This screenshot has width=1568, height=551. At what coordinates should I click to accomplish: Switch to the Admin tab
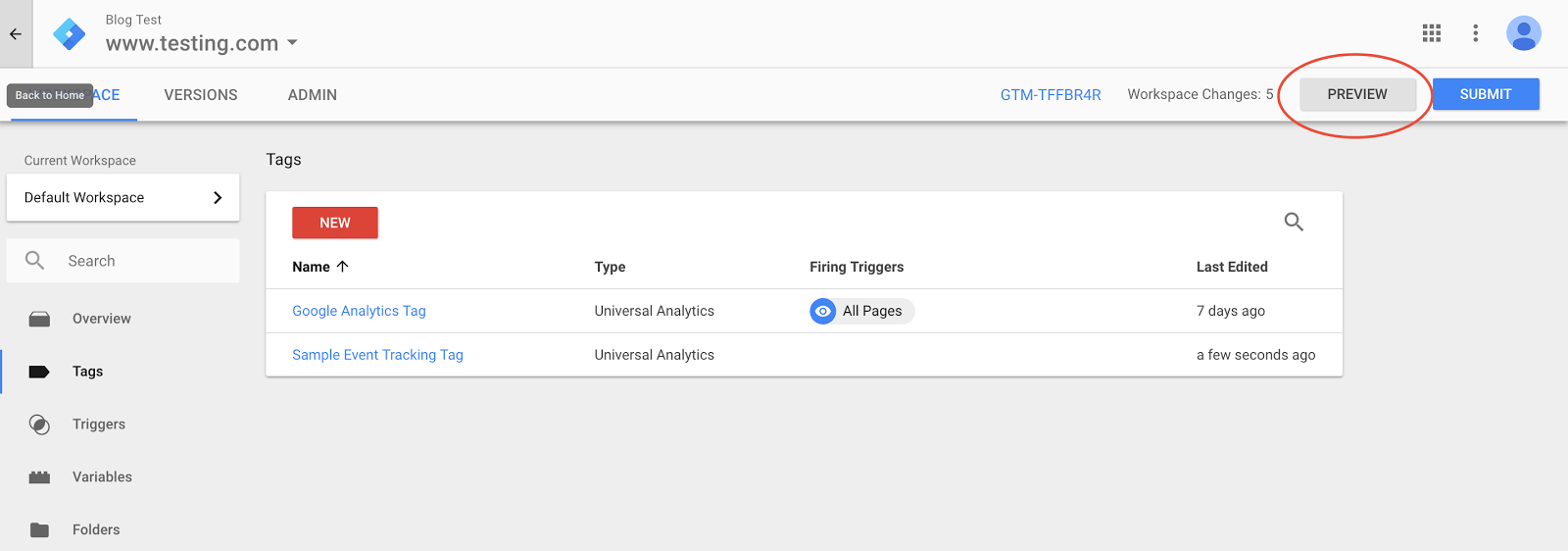(x=313, y=95)
